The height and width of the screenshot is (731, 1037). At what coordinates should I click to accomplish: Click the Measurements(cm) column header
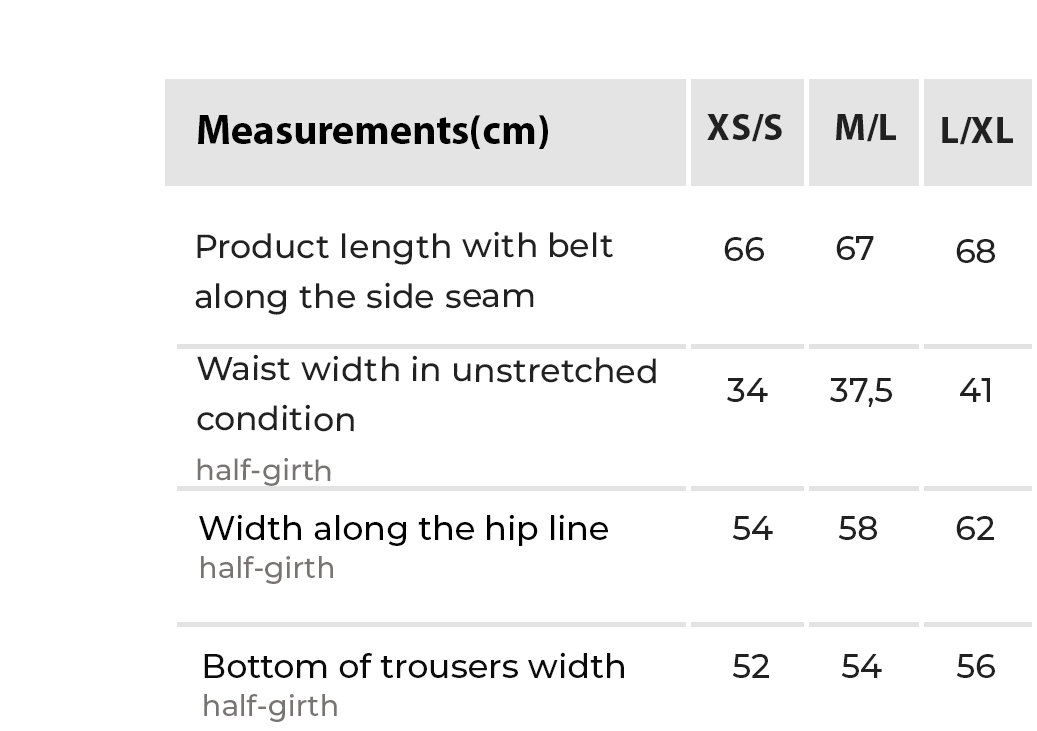tap(372, 131)
